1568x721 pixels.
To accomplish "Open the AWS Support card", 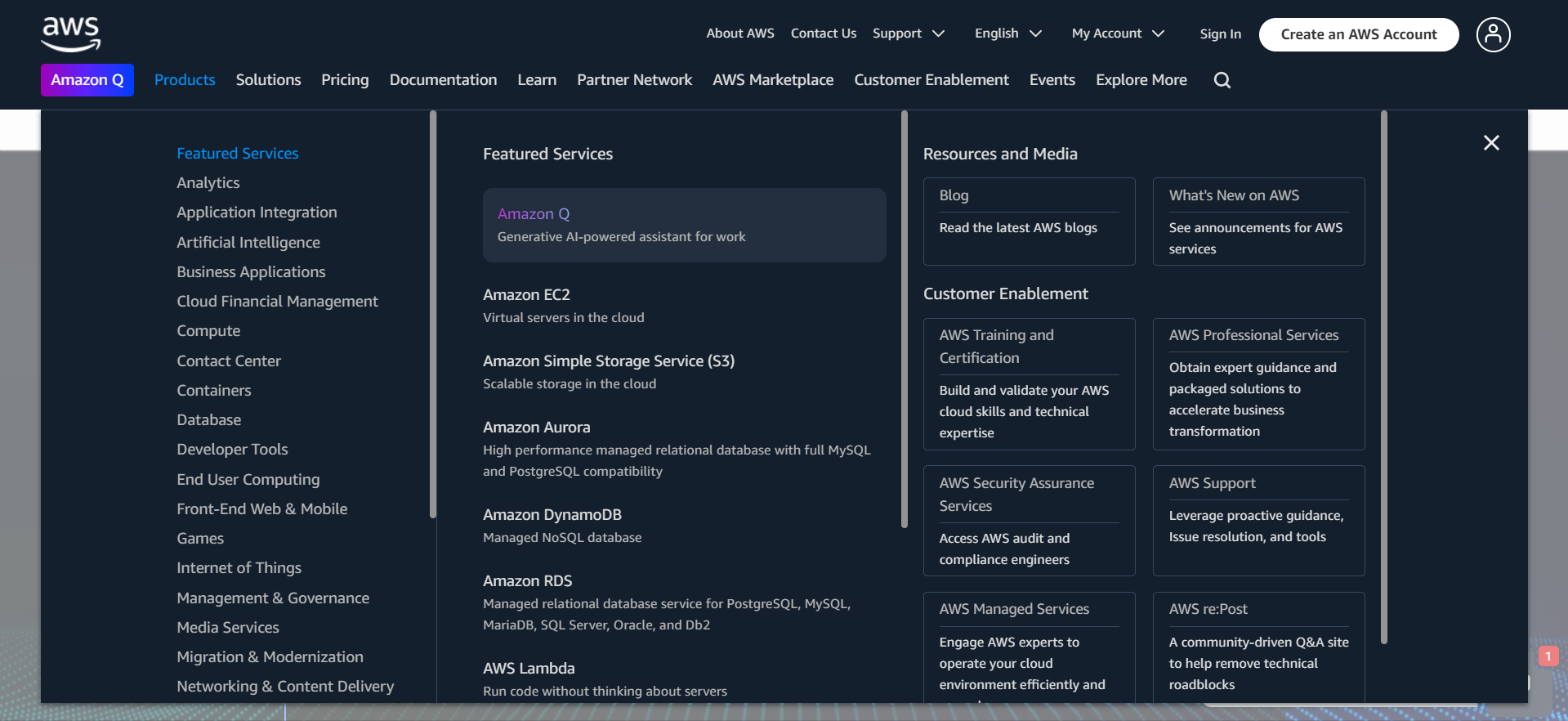I will tap(1258, 521).
